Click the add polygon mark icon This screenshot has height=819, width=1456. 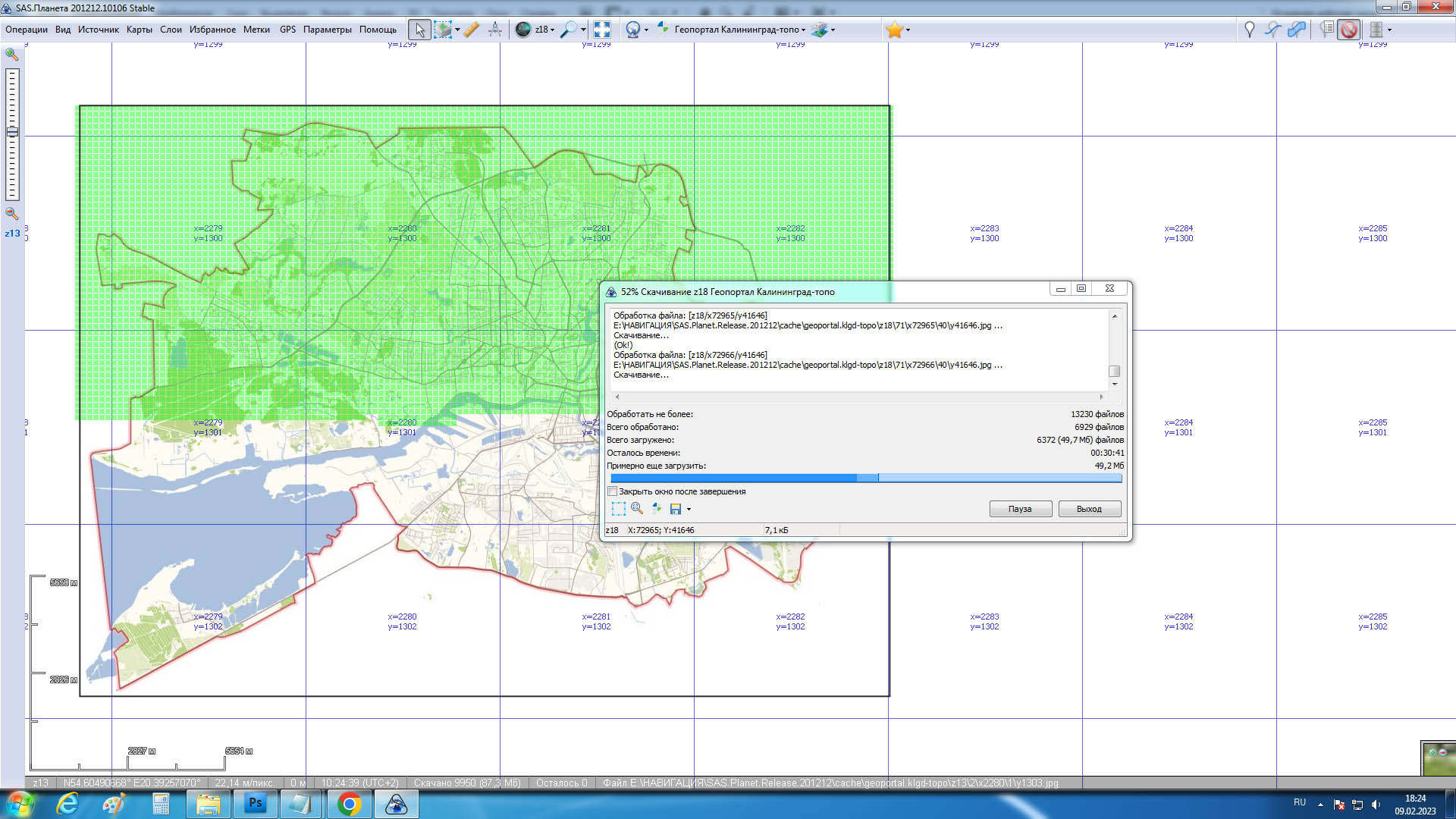point(1298,30)
